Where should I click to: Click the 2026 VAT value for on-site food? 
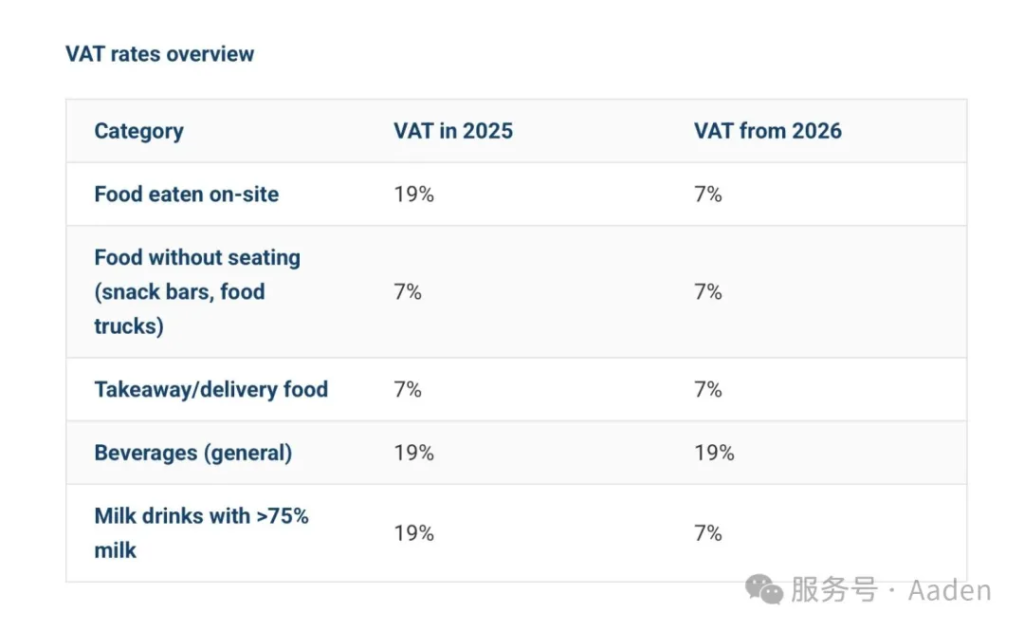[708, 194]
